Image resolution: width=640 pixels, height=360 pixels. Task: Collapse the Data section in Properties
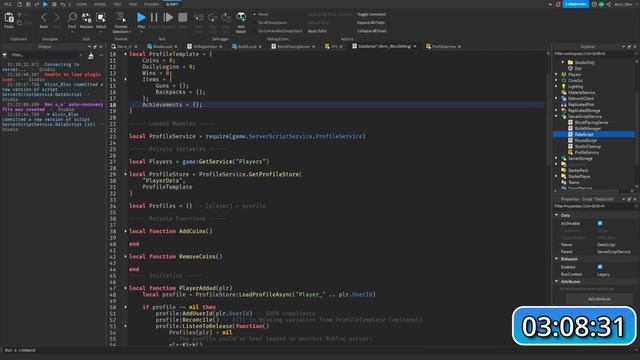coord(557,215)
